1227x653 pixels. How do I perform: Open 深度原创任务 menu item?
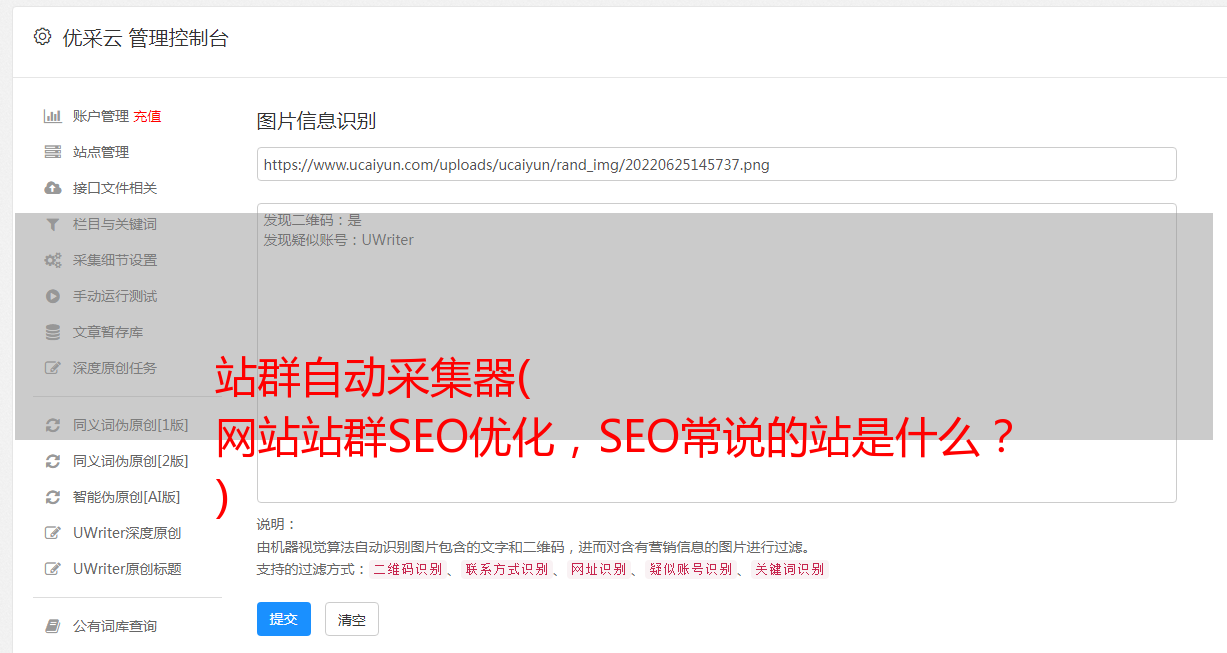115,368
